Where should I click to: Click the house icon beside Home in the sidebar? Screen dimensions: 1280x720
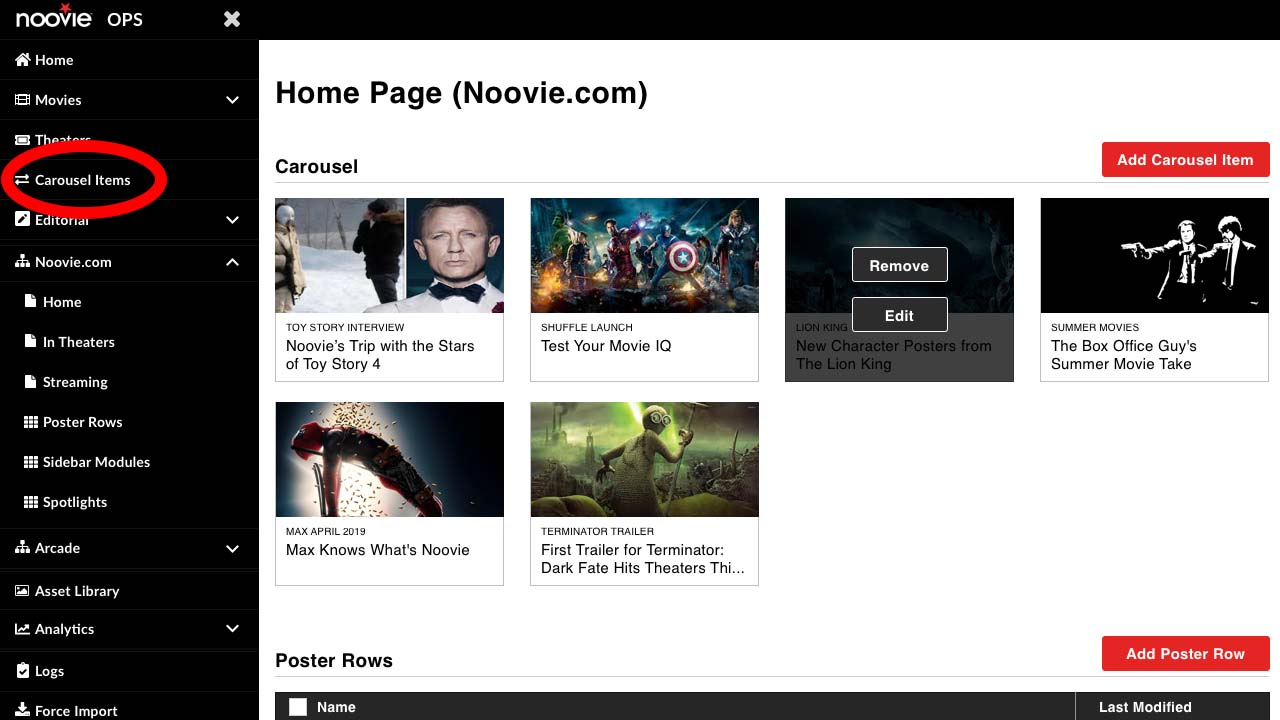pyautogui.click(x=22, y=60)
